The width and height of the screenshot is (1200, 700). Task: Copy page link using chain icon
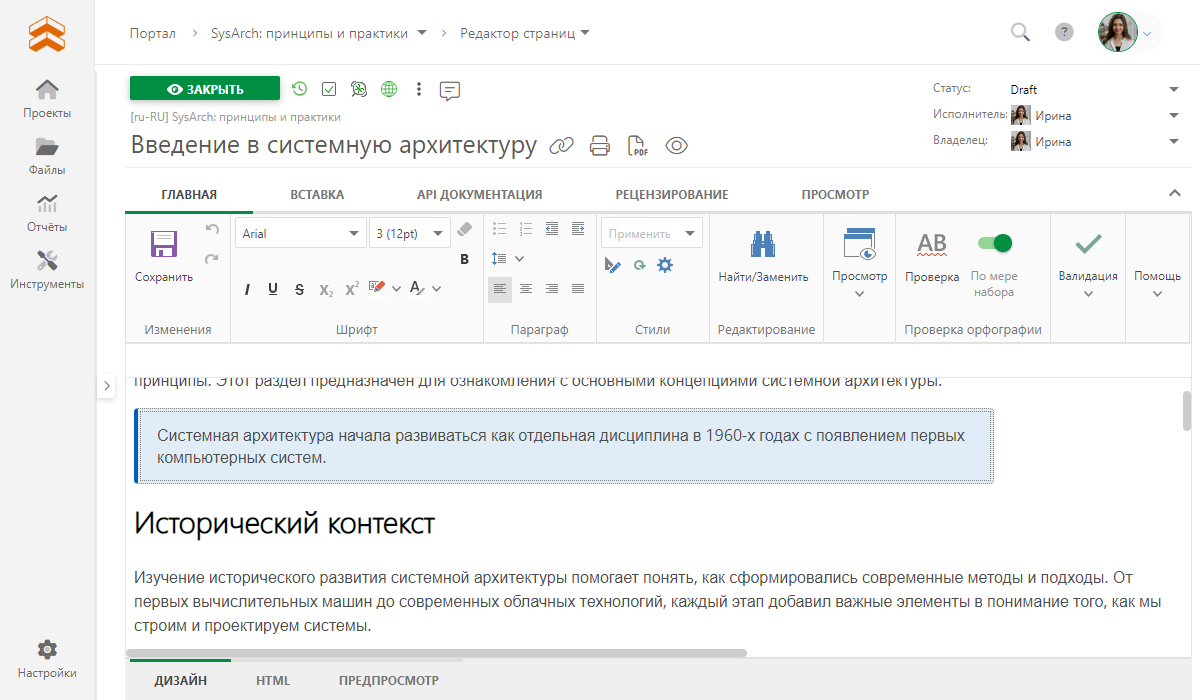(562, 146)
